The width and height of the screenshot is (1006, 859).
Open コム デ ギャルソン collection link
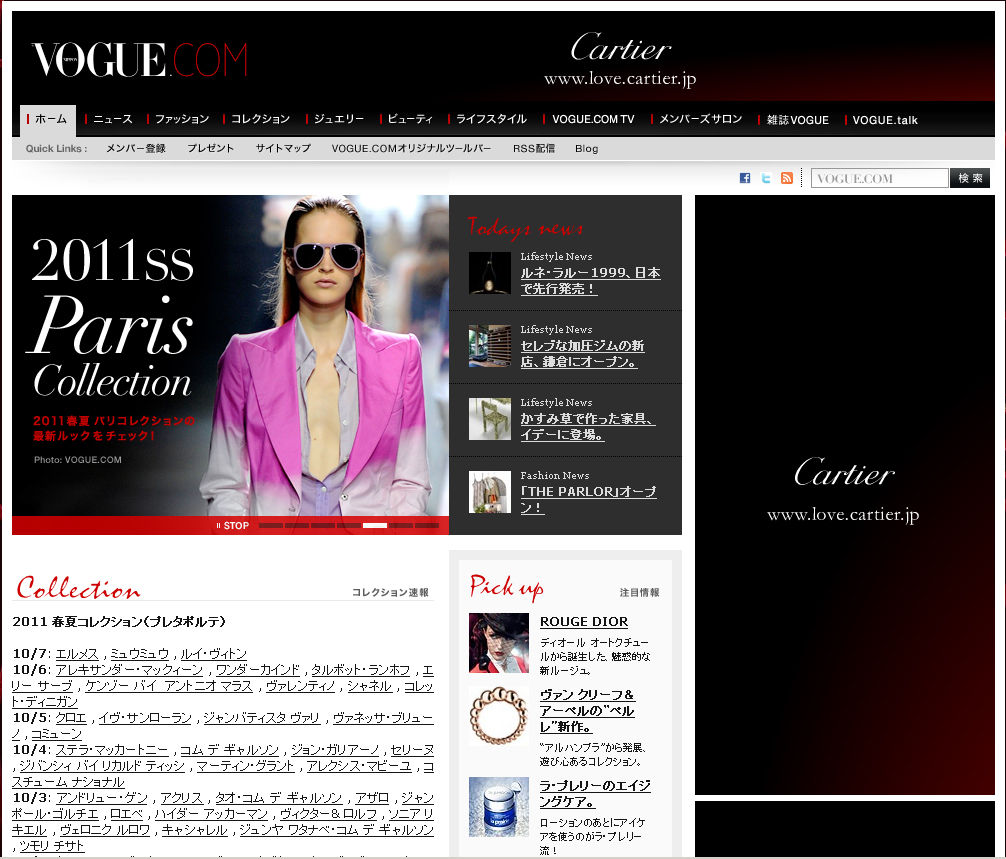coord(230,750)
